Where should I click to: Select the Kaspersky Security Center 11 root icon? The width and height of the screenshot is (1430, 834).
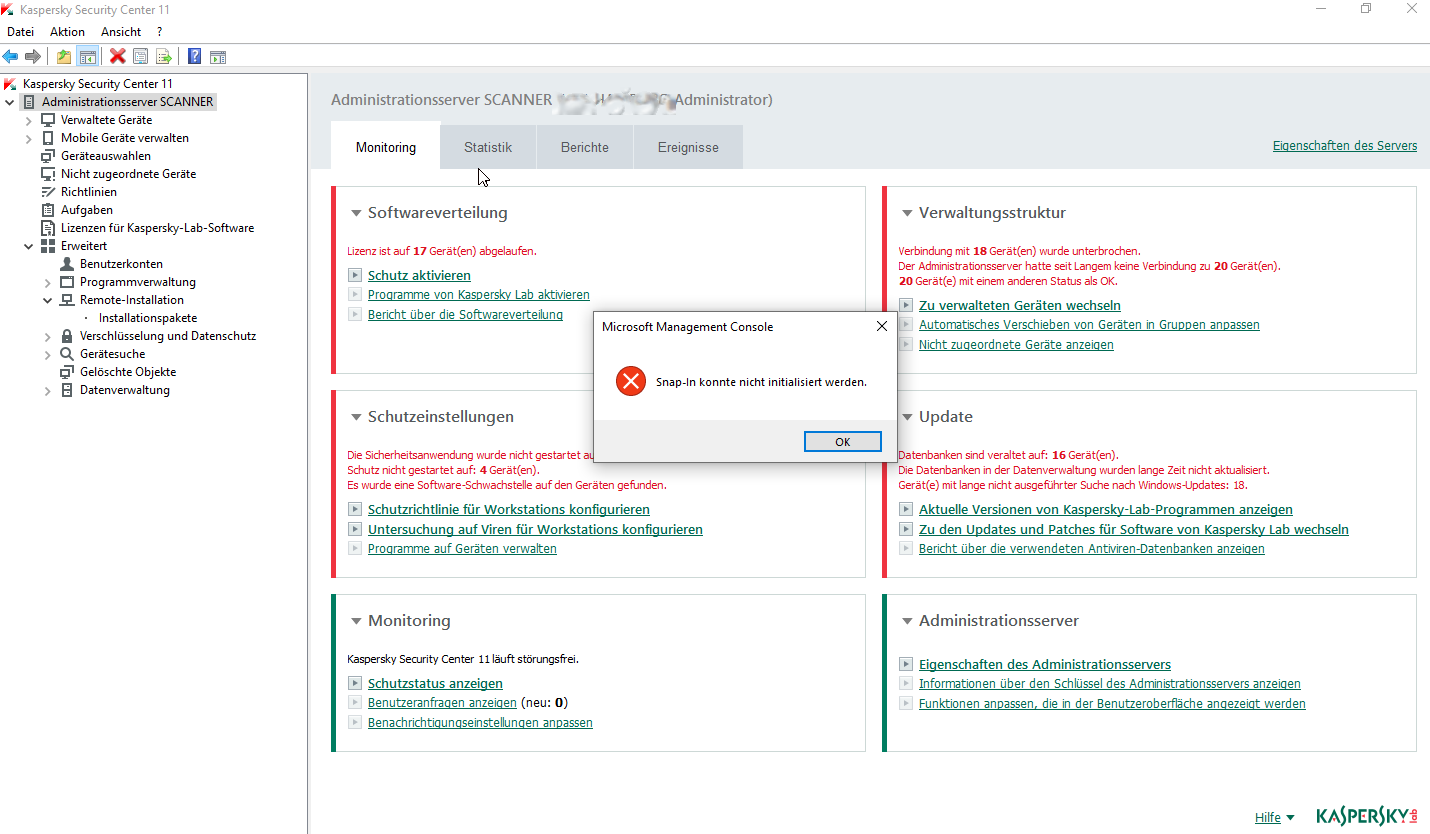[11, 84]
